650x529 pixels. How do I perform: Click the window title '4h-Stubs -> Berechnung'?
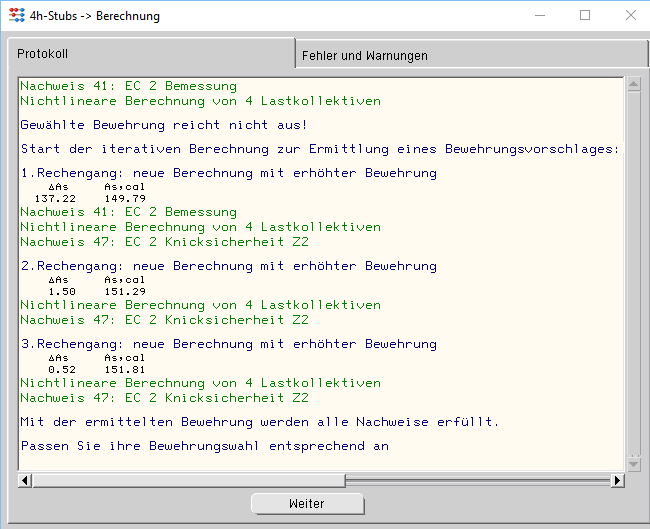(x=97, y=16)
